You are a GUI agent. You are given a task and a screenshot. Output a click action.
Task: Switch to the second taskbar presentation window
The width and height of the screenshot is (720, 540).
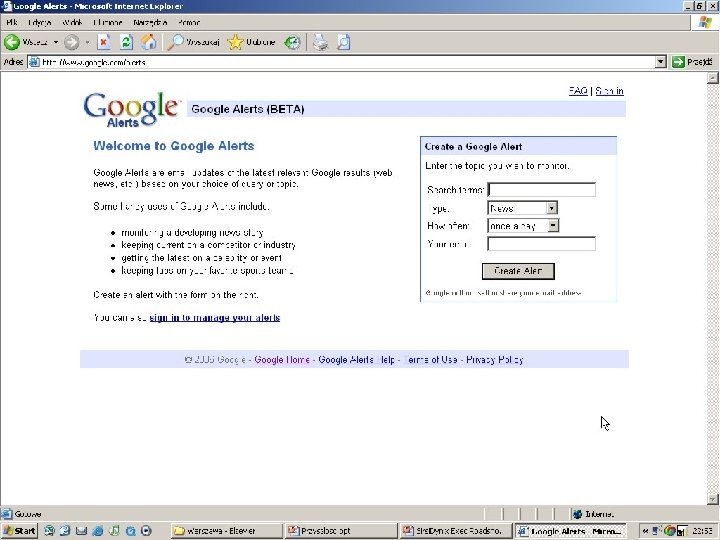click(x=341, y=531)
